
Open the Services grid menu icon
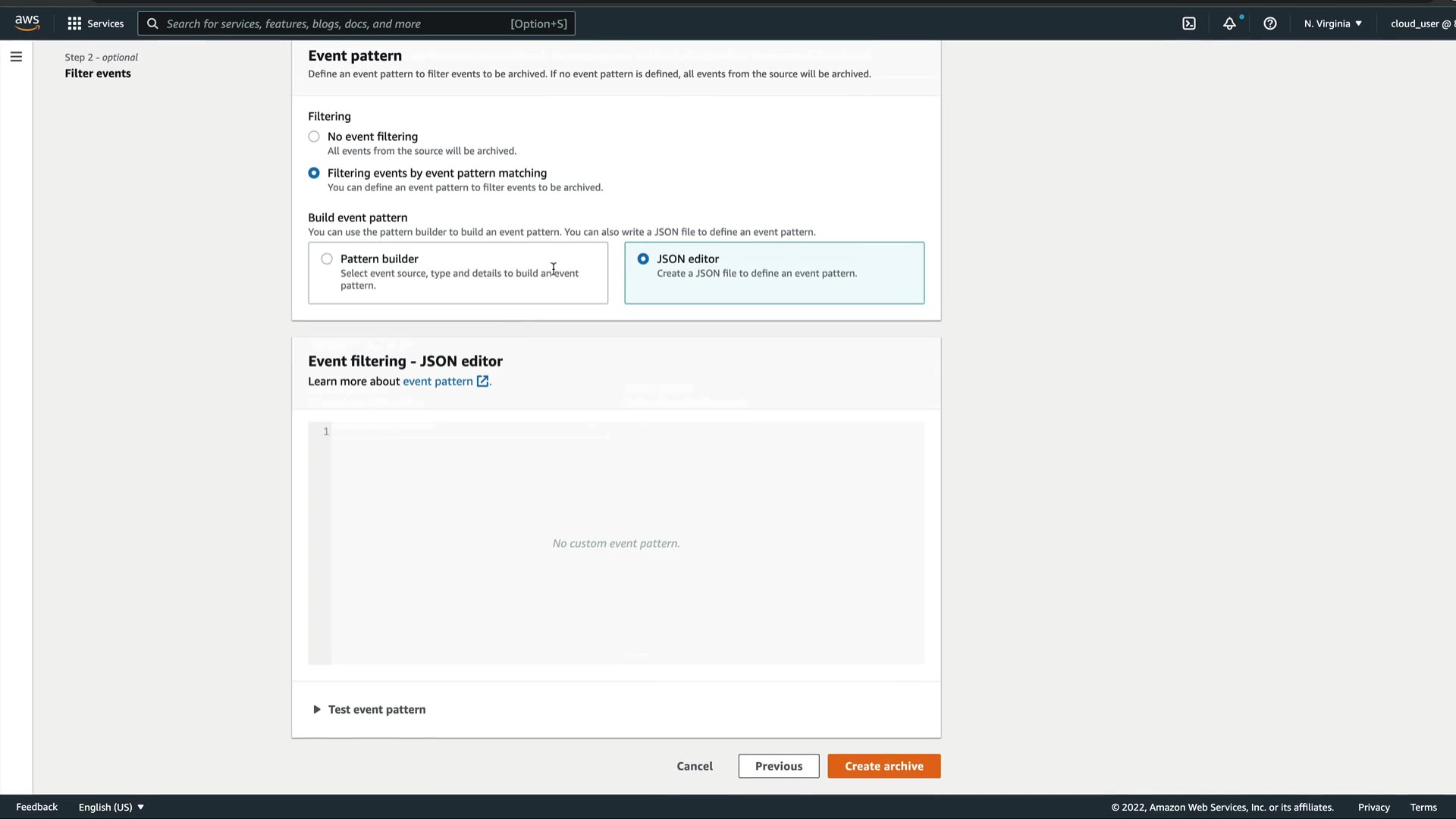click(74, 24)
